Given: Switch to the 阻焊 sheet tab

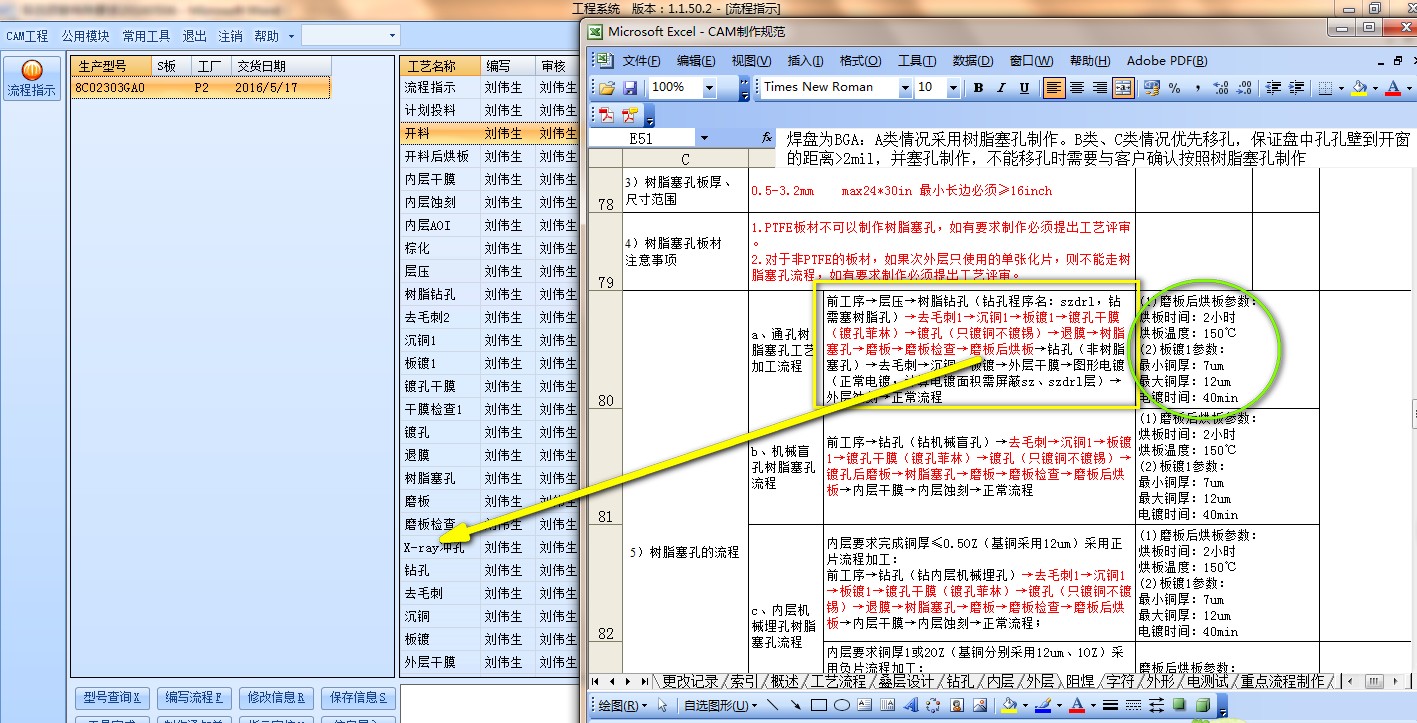Looking at the screenshot, I should click(1080, 681).
